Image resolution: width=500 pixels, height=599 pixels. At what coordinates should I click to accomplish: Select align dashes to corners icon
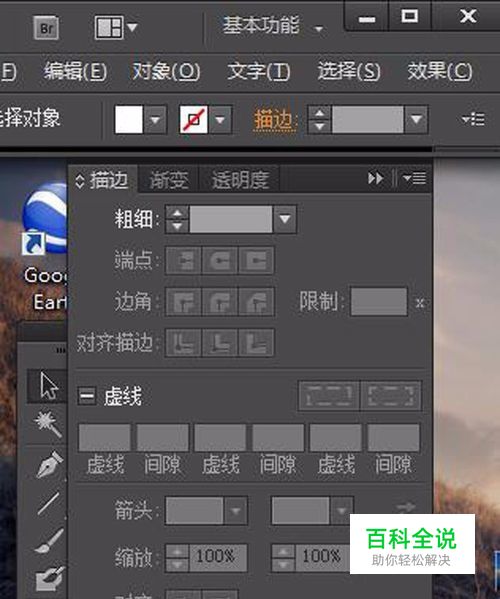[x=391, y=396]
